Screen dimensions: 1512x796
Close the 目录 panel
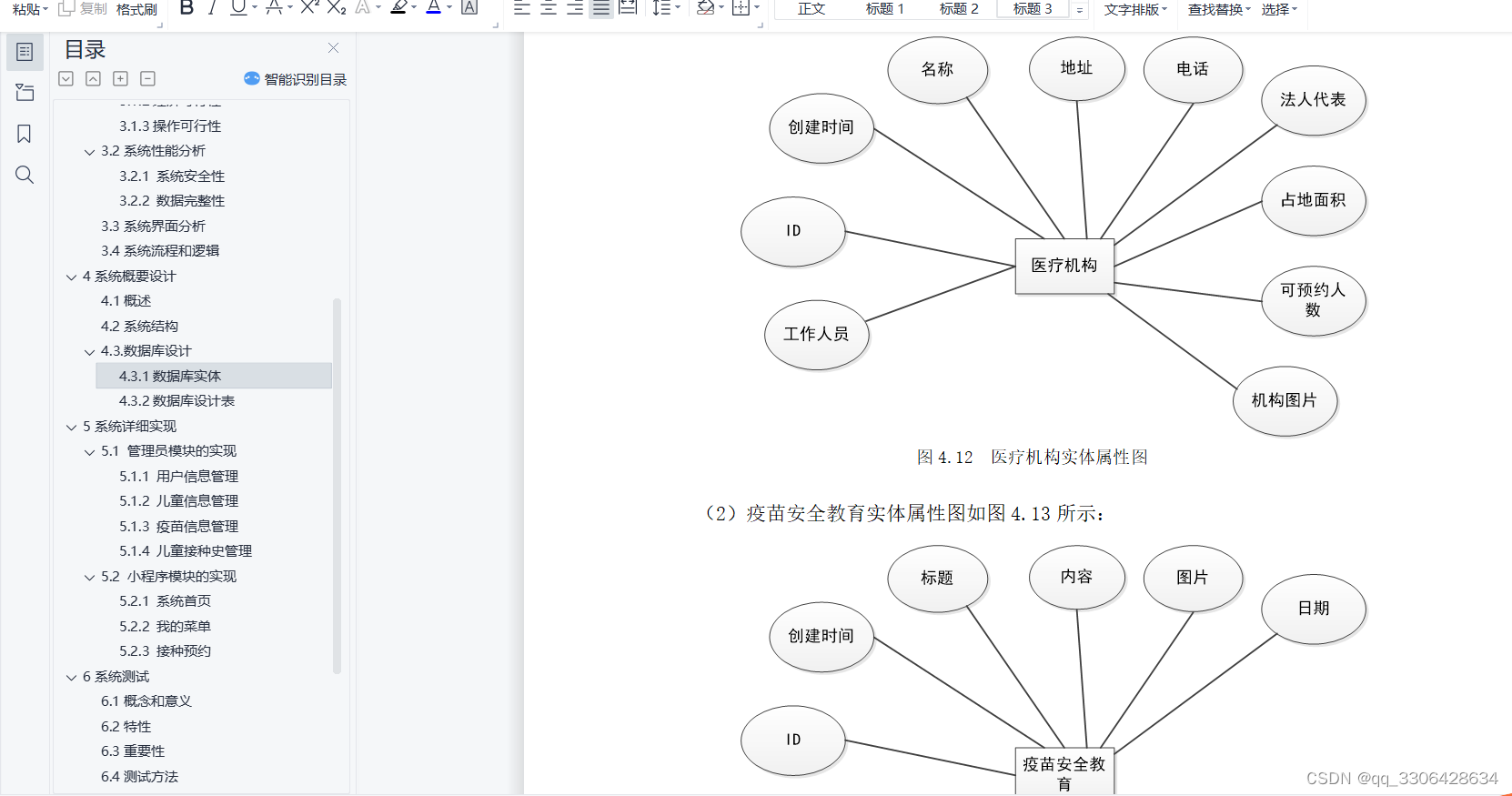point(333,48)
